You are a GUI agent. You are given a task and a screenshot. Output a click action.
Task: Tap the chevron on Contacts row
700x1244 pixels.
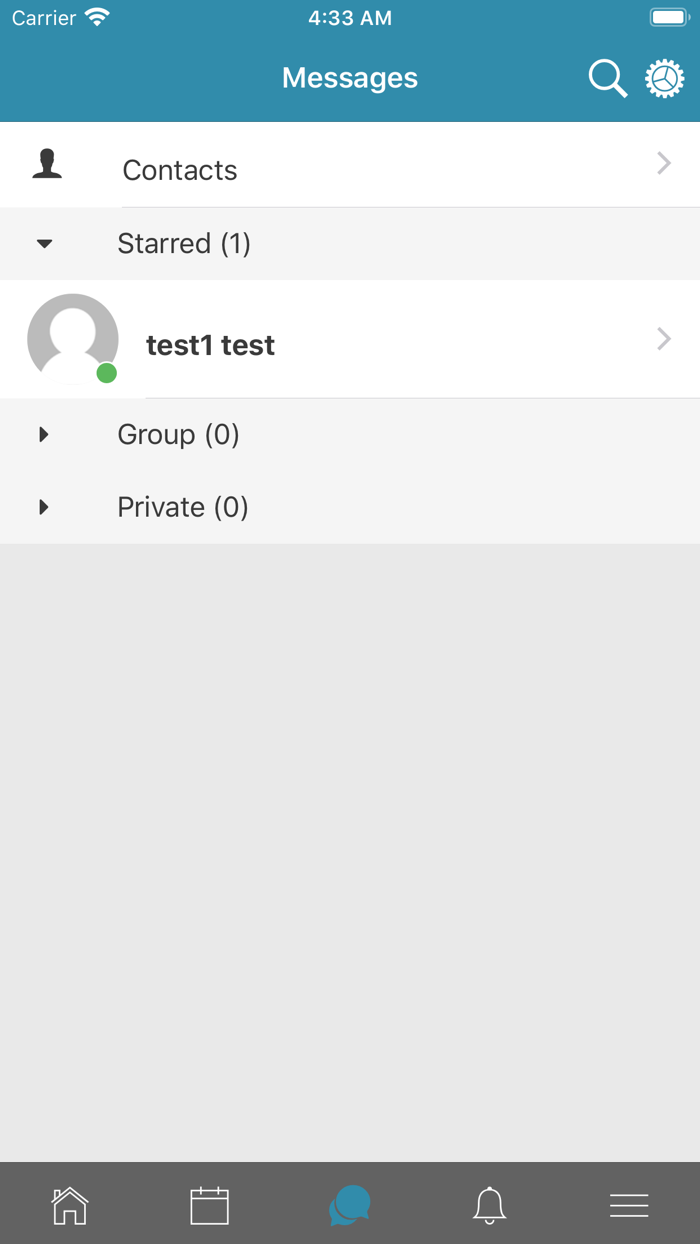664,164
